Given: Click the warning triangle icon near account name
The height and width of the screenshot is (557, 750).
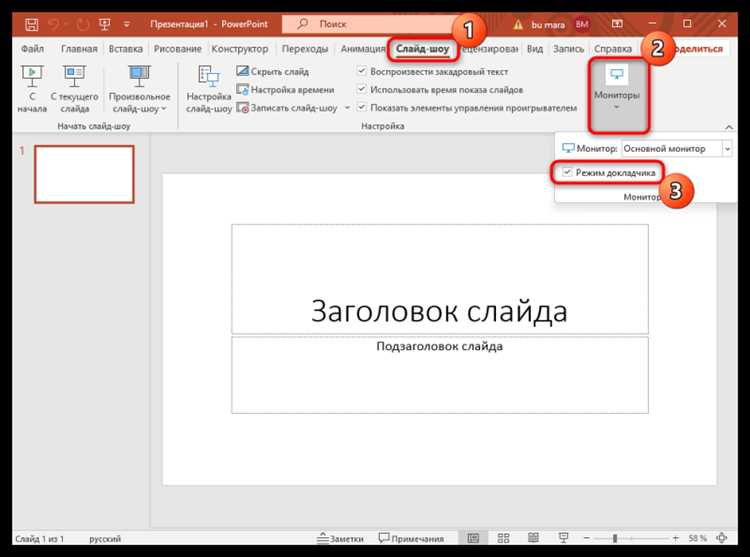Looking at the screenshot, I should (518, 24).
